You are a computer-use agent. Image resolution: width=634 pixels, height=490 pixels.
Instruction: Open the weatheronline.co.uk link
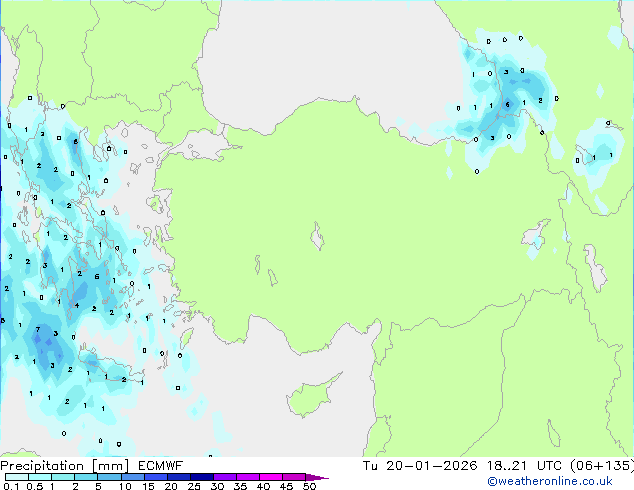(x=549, y=481)
